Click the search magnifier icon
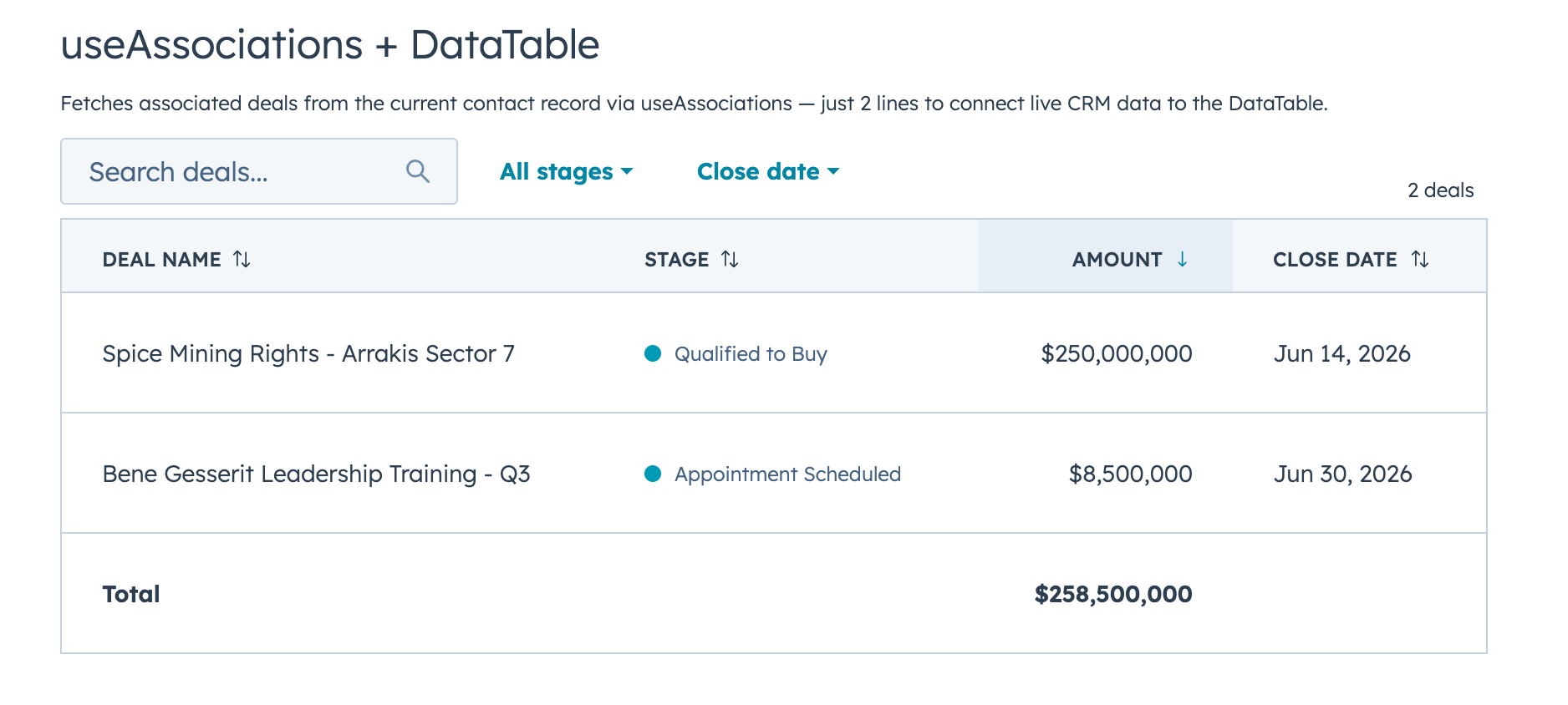 pyautogui.click(x=418, y=171)
